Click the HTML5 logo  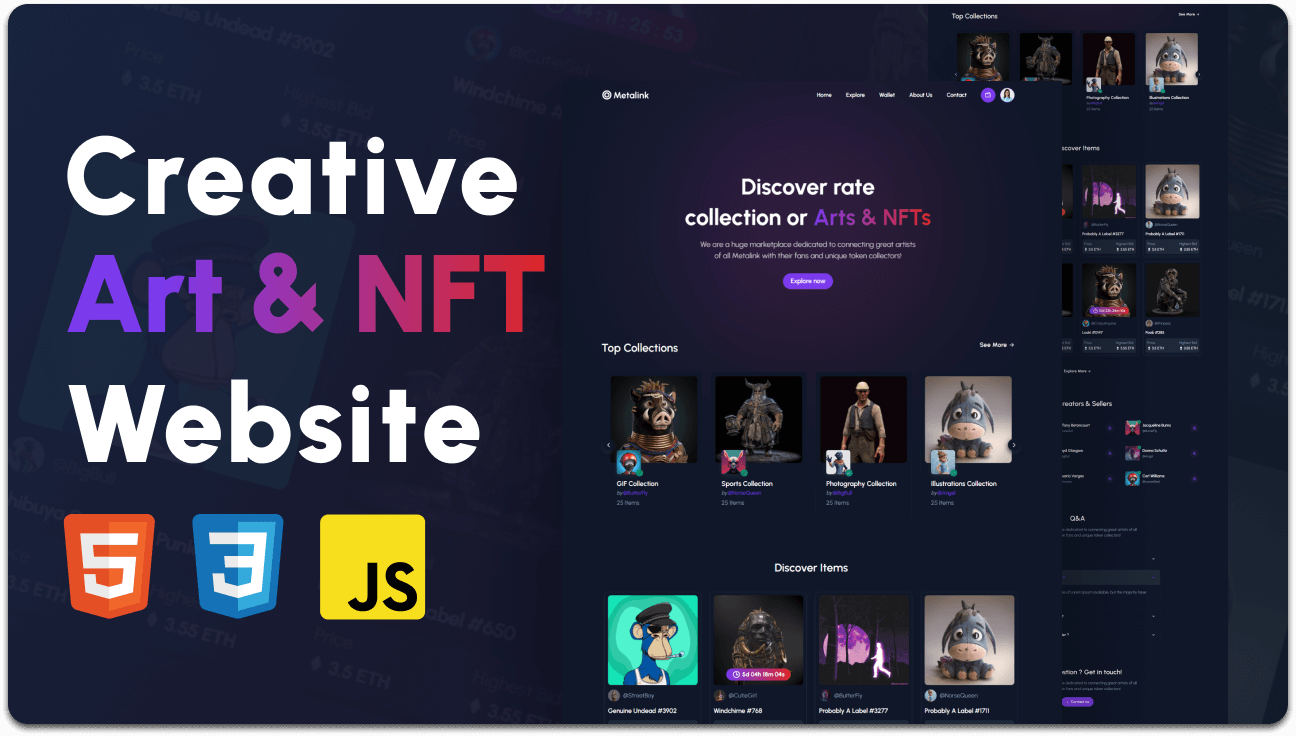pyautogui.click(x=110, y=566)
